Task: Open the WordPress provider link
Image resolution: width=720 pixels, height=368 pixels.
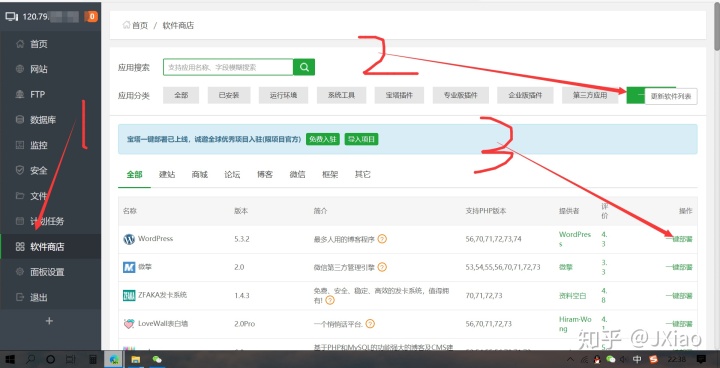Action: click(x=575, y=239)
